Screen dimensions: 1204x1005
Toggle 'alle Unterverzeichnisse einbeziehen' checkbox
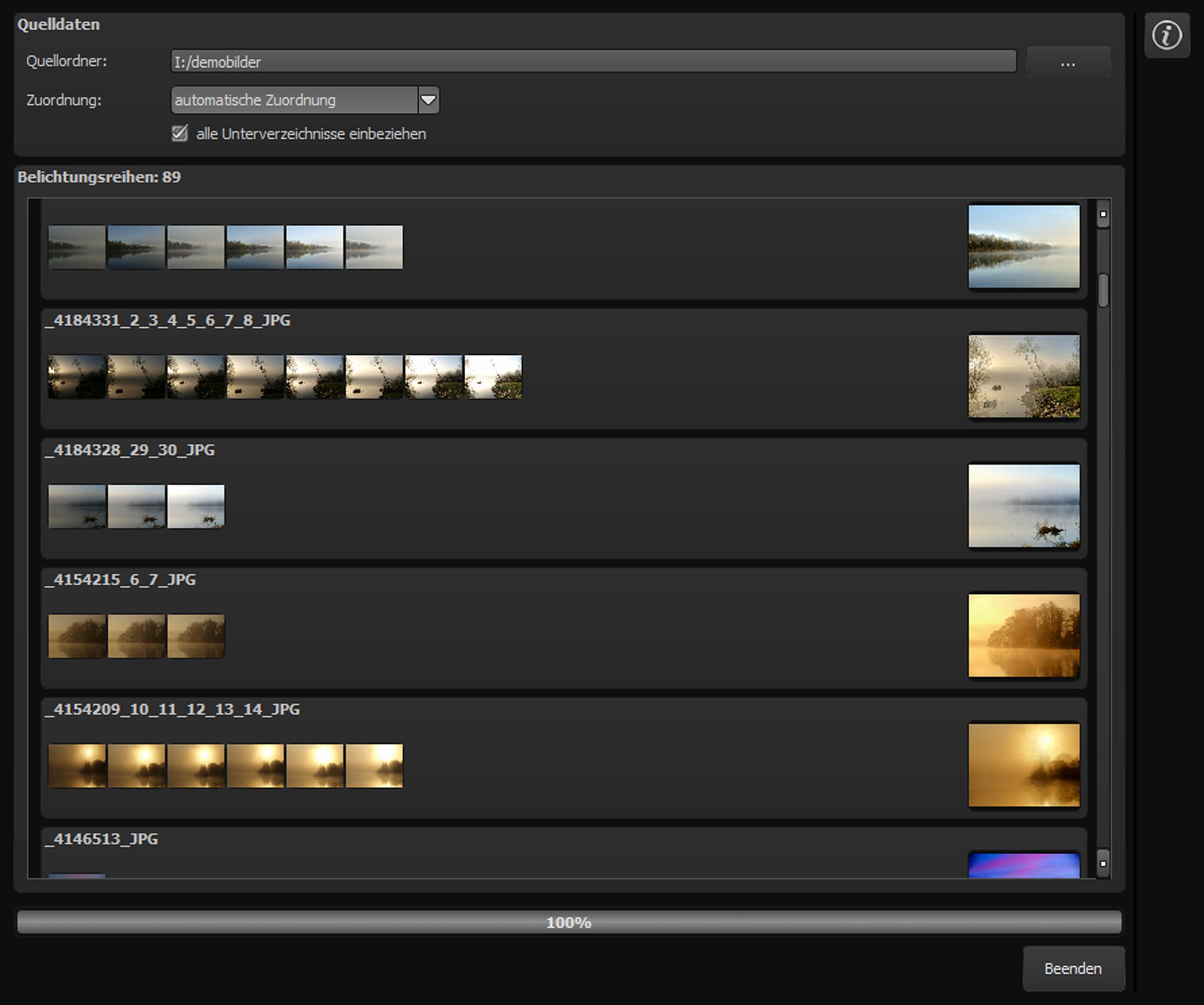coord(179,133)
